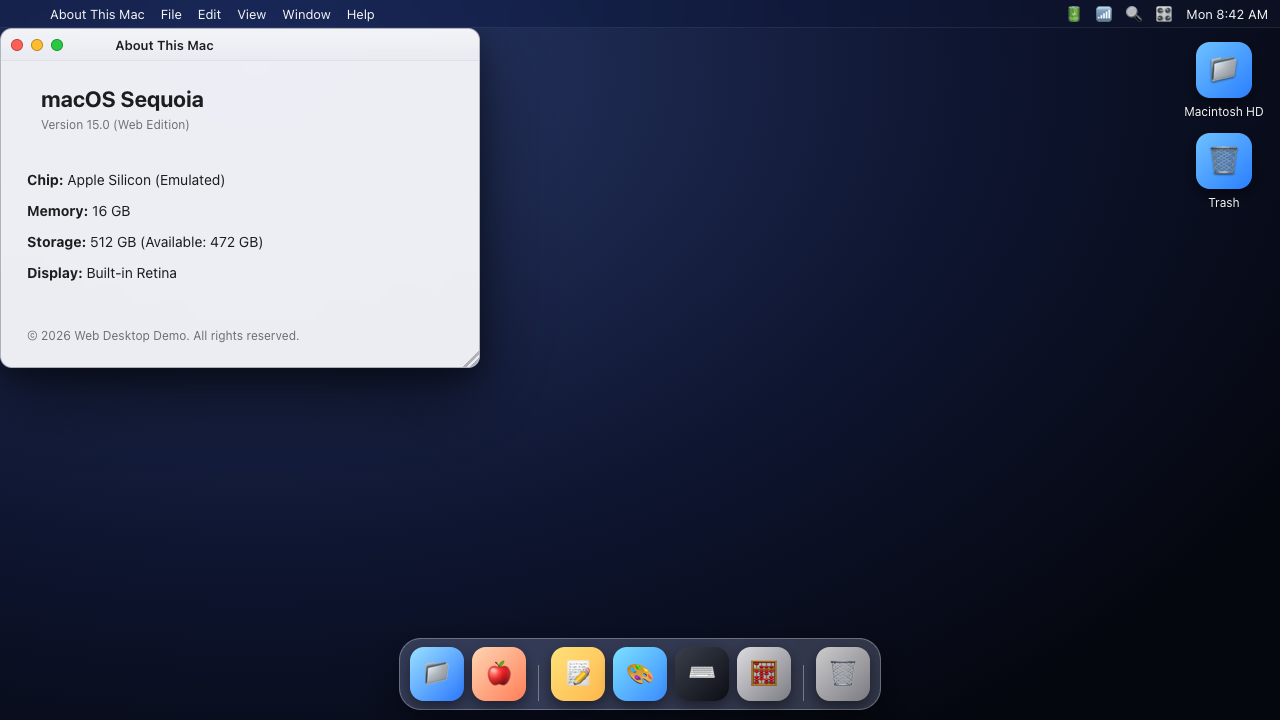Click the About This Mac window title bar

pyautogui.click(x=240, y=45)
